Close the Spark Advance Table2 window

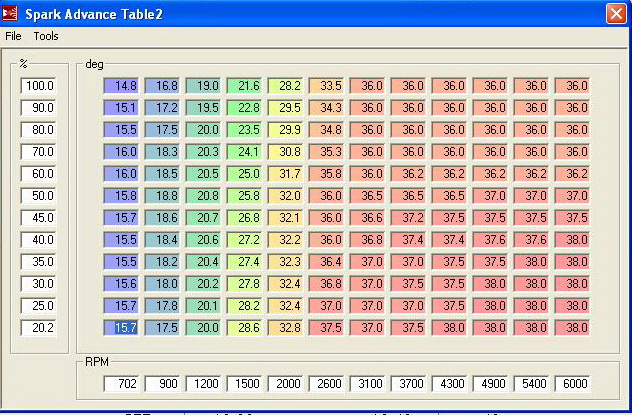coord(615,13)
